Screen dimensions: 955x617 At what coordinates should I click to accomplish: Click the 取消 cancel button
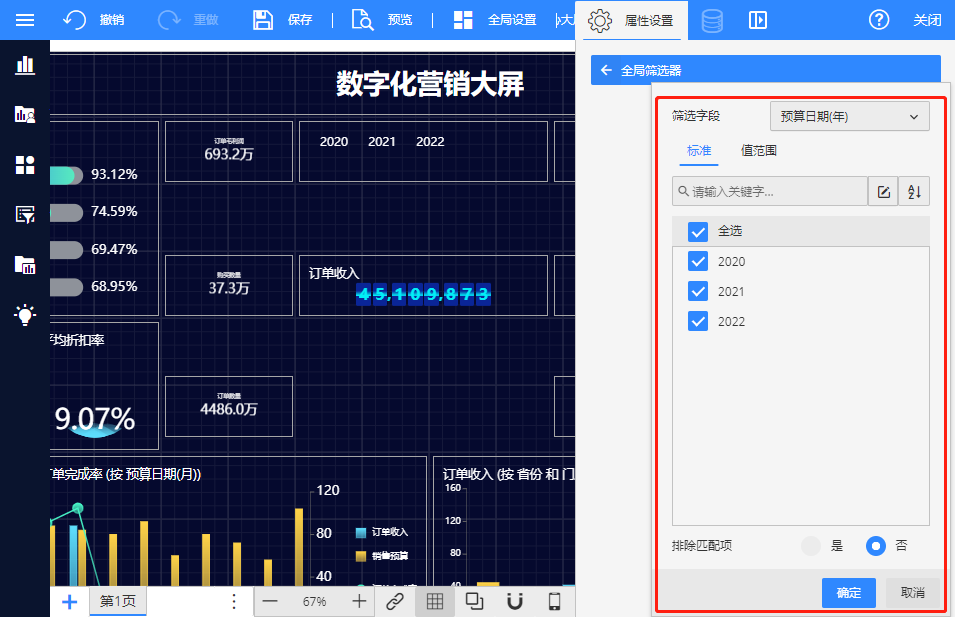[912, 593]
